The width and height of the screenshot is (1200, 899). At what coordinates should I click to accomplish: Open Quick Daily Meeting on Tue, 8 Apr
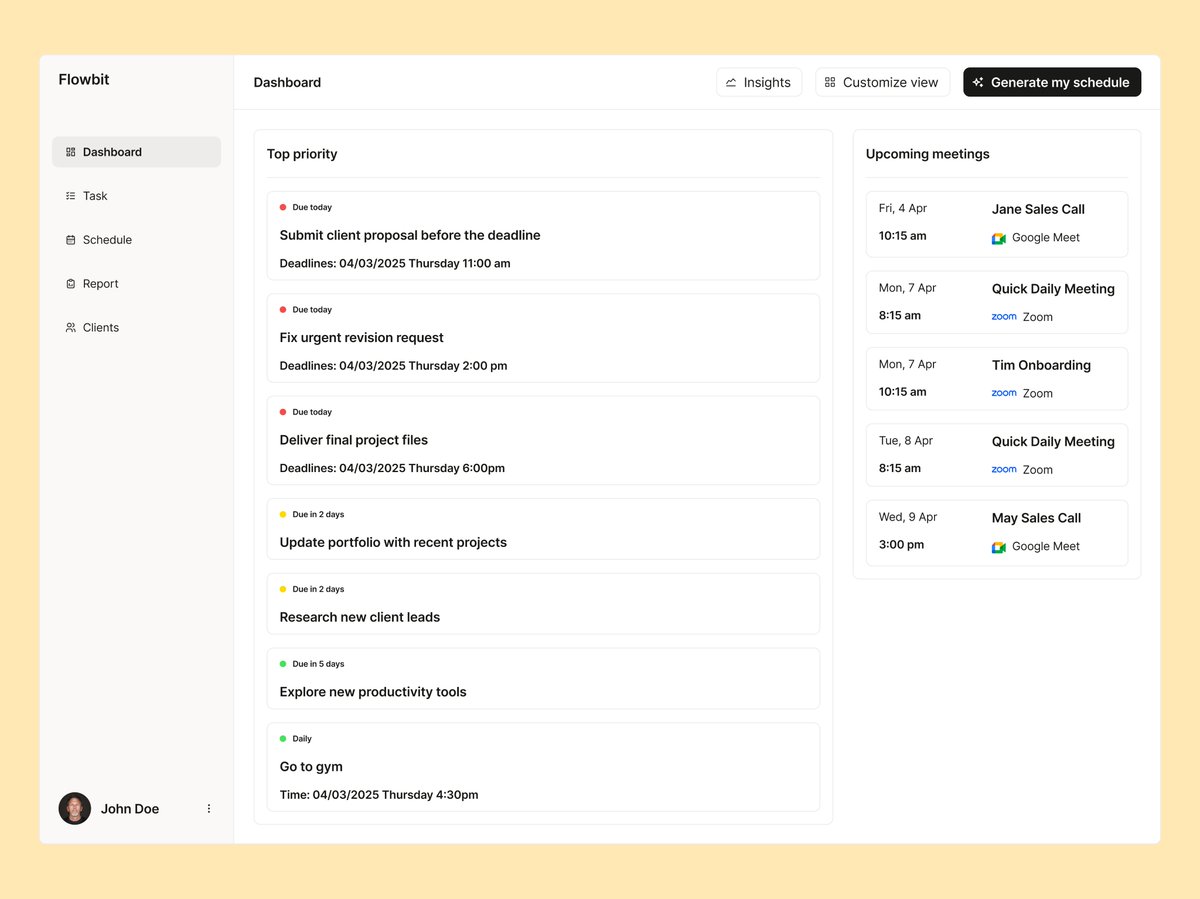click(x=997, y=455)
